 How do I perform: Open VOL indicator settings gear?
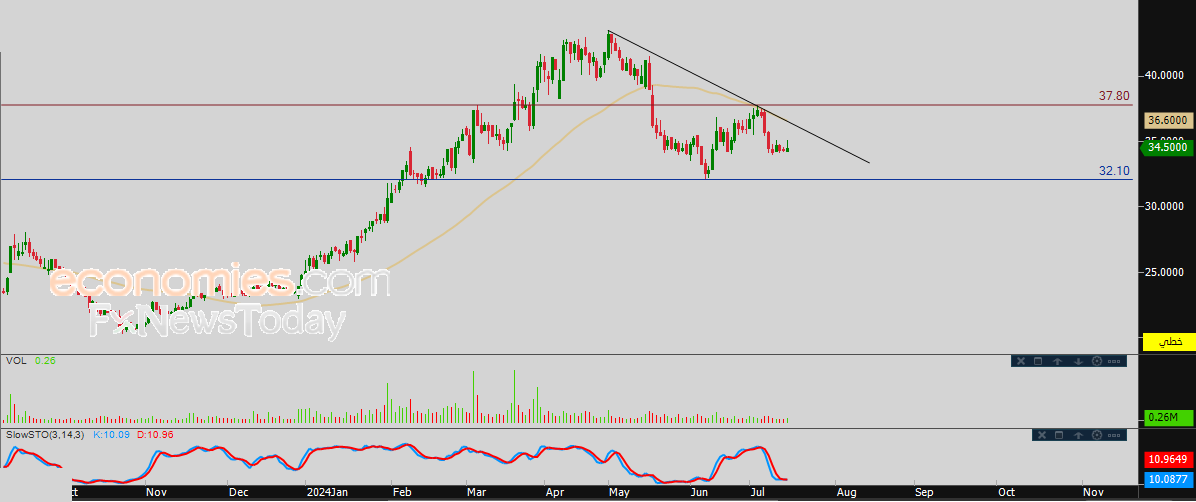1097,361
